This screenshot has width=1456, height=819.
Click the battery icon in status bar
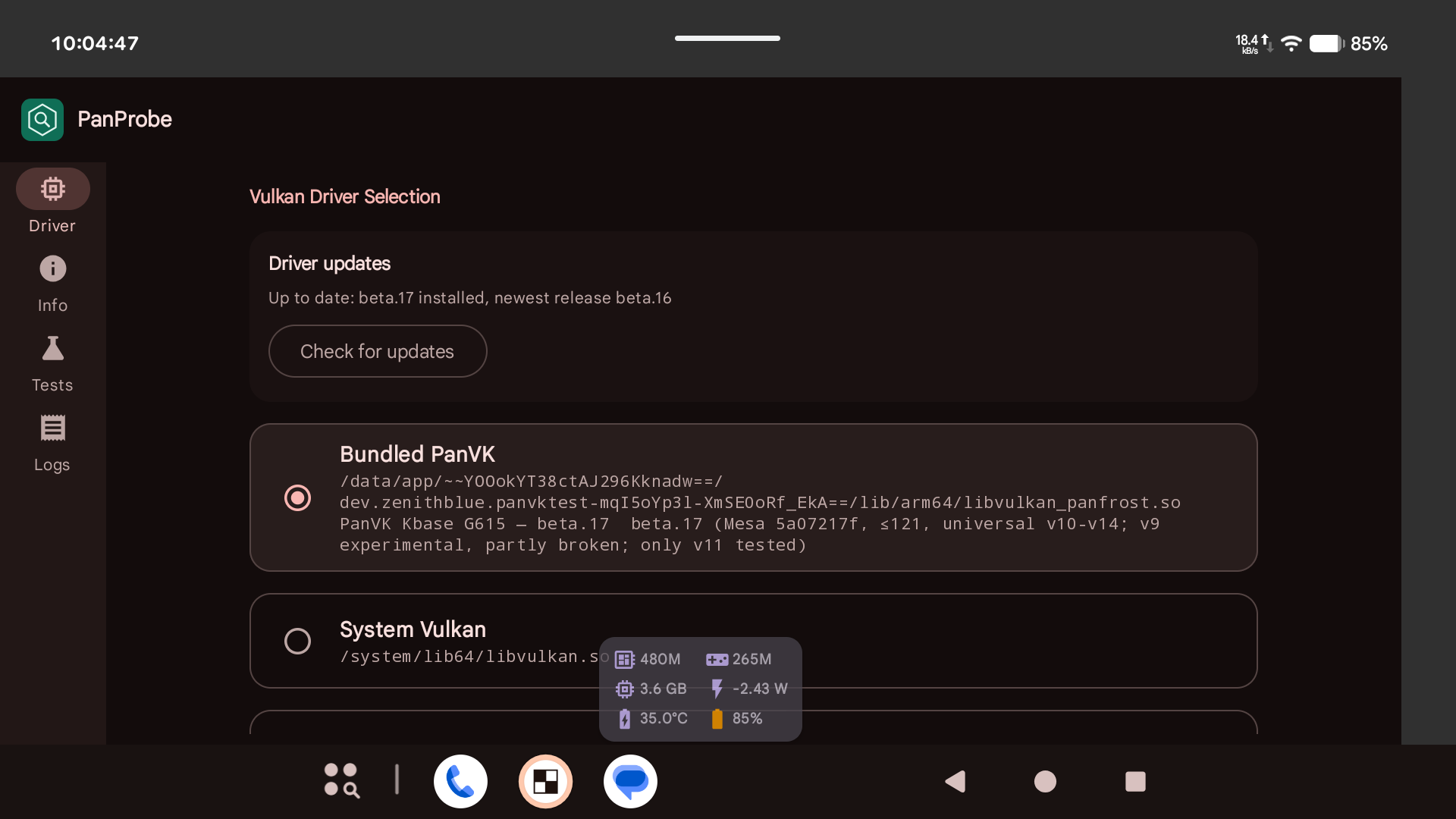1326,43
